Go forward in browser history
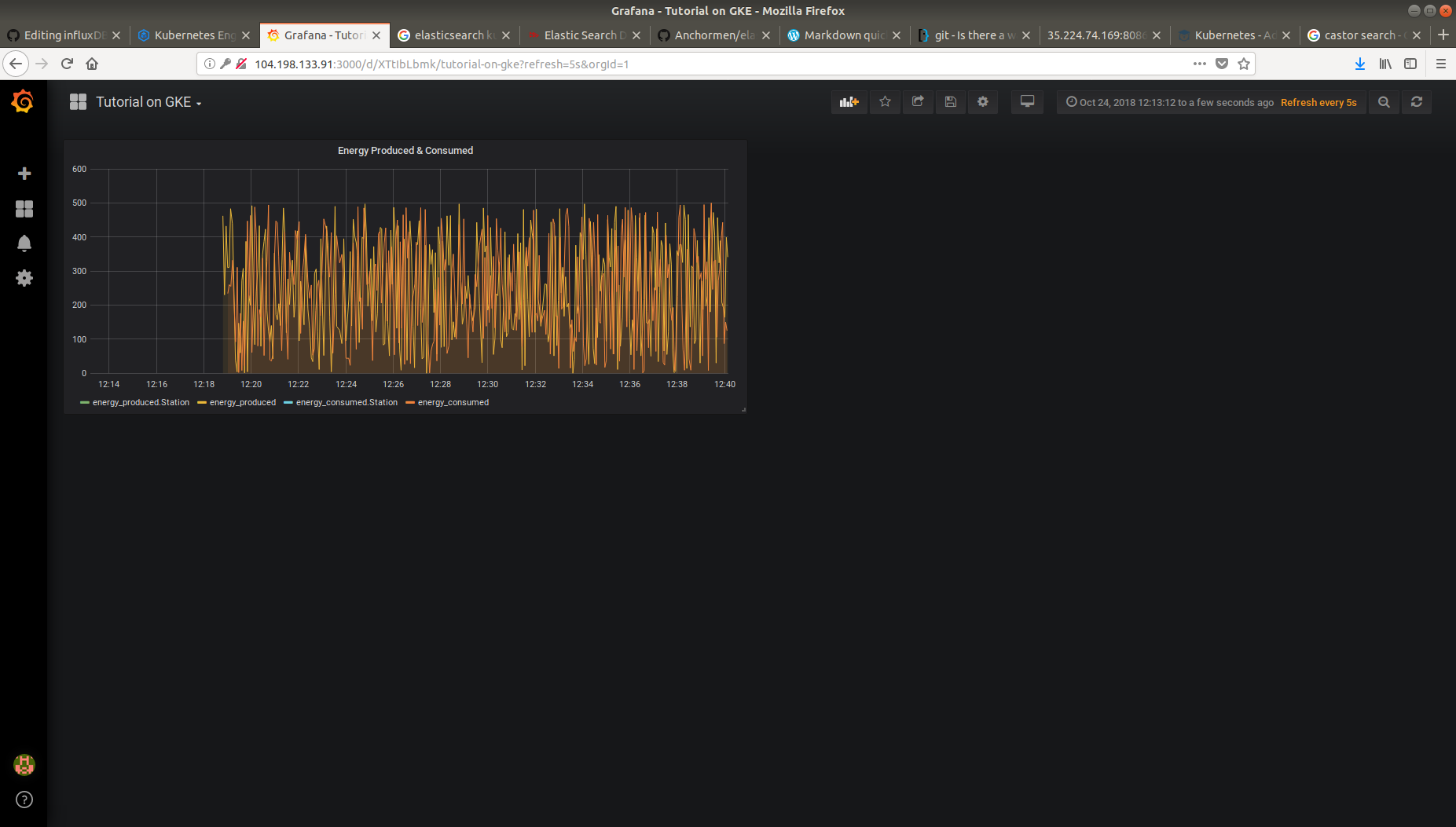The width and height of the screenshot is (1456, 827). pos(42,64)
